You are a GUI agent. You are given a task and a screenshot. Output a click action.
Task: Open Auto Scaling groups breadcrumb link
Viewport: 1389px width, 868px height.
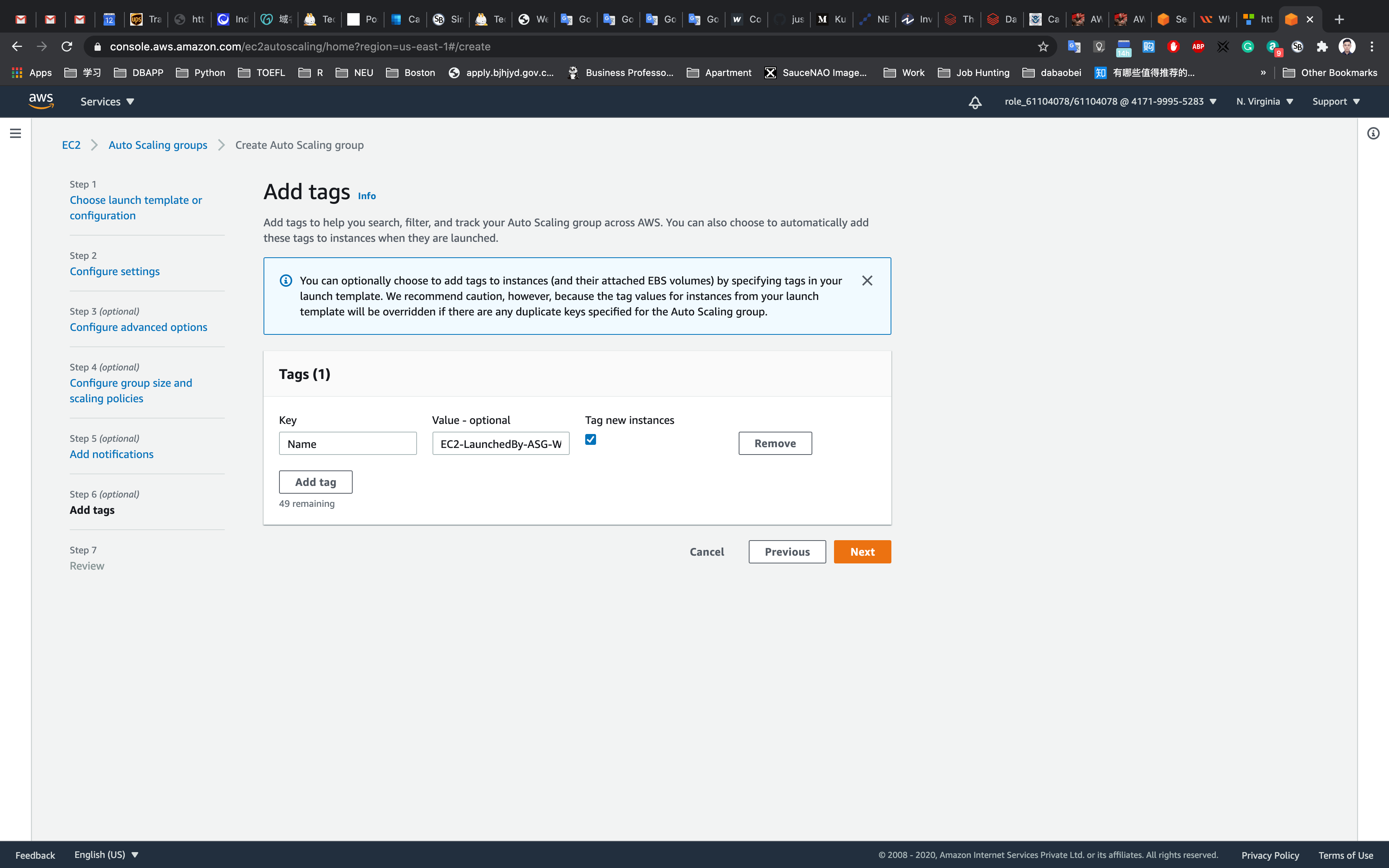(158, 145)
